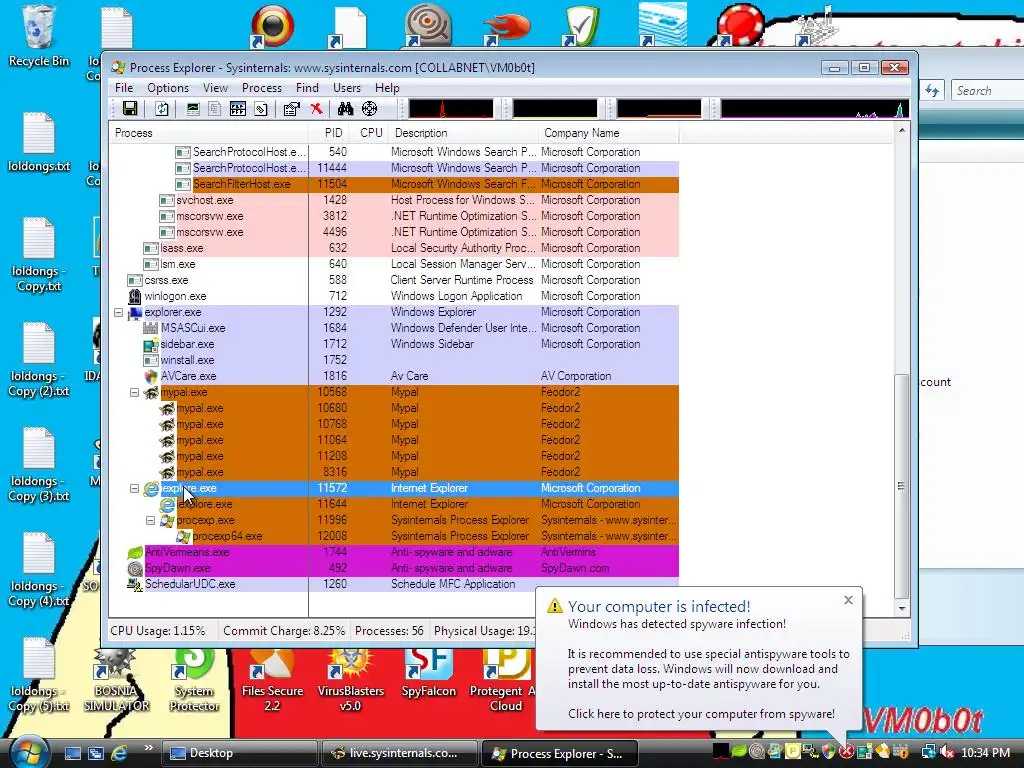
Task: Collapse the explorer.exe tree node
Action: (x=118, y=312)
